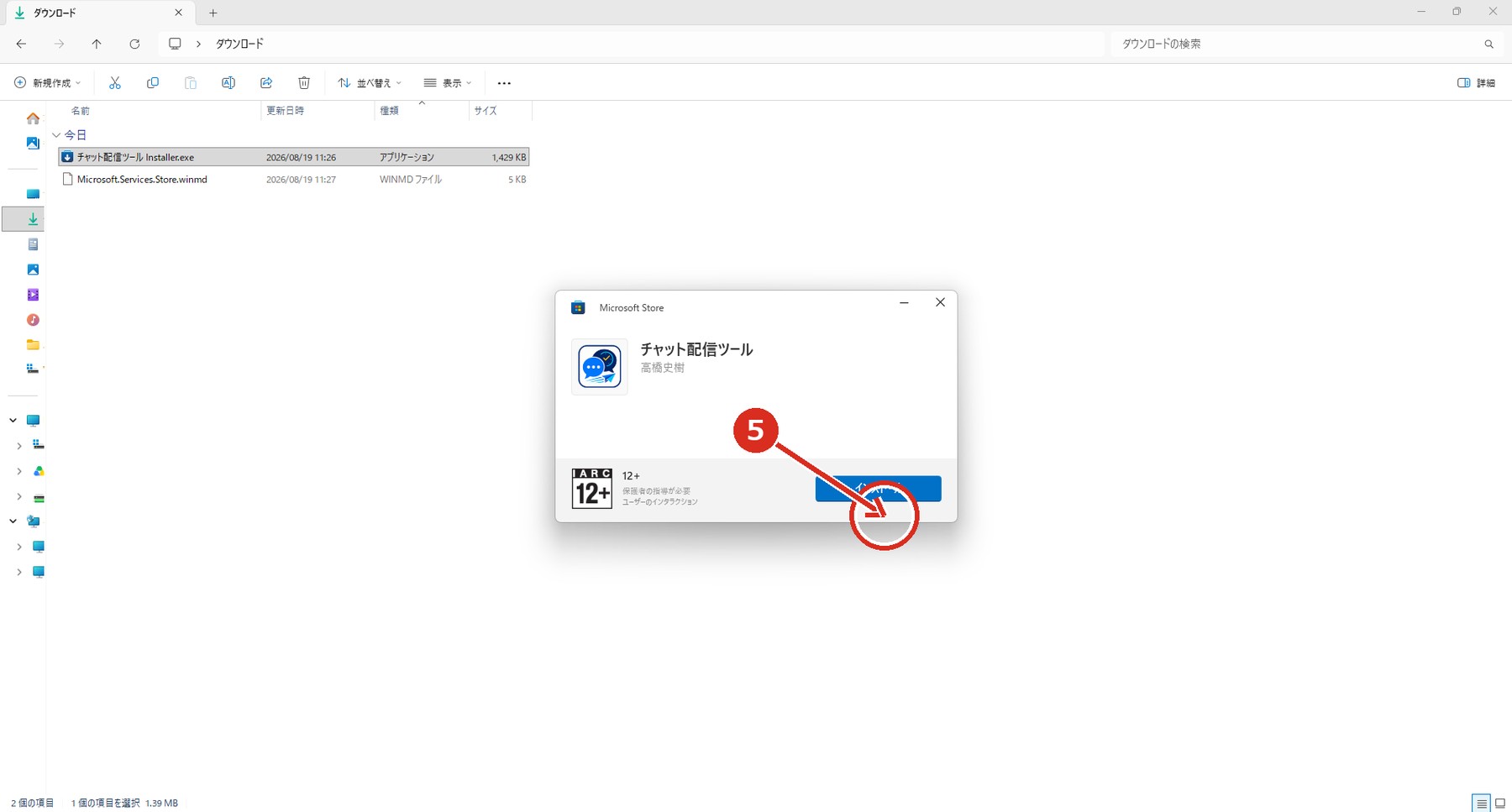Click the blue install button in Store dialog

pyautogui.click(x=878, y=489)
